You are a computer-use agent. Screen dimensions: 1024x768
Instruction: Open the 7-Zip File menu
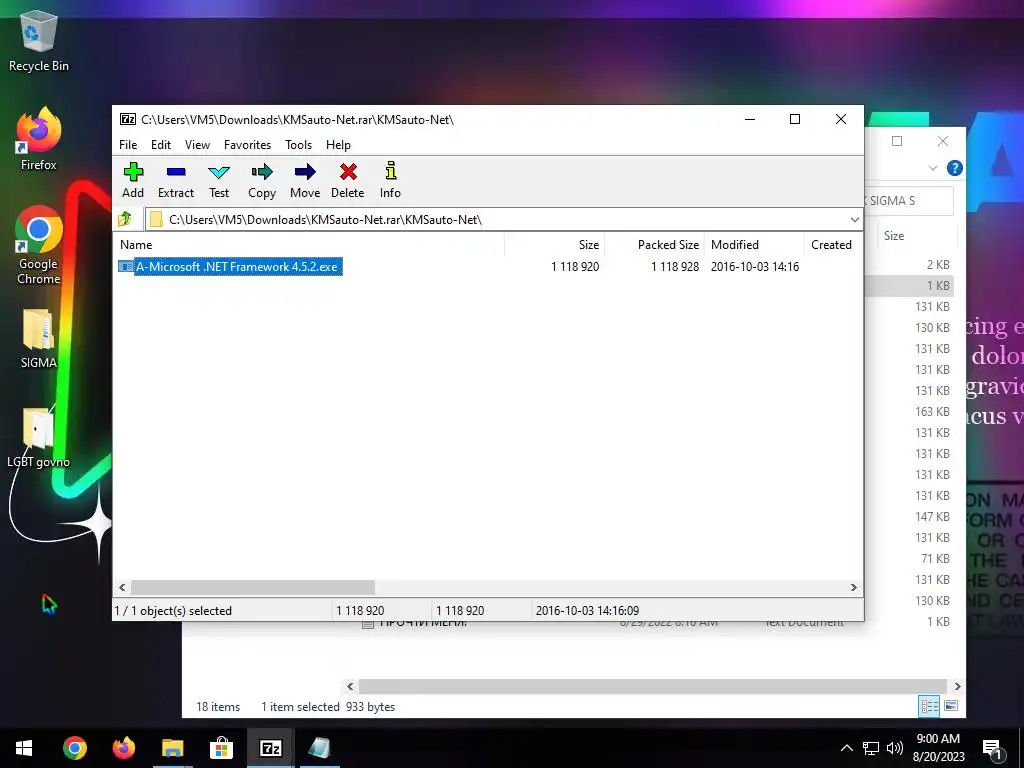pos(128,145)
